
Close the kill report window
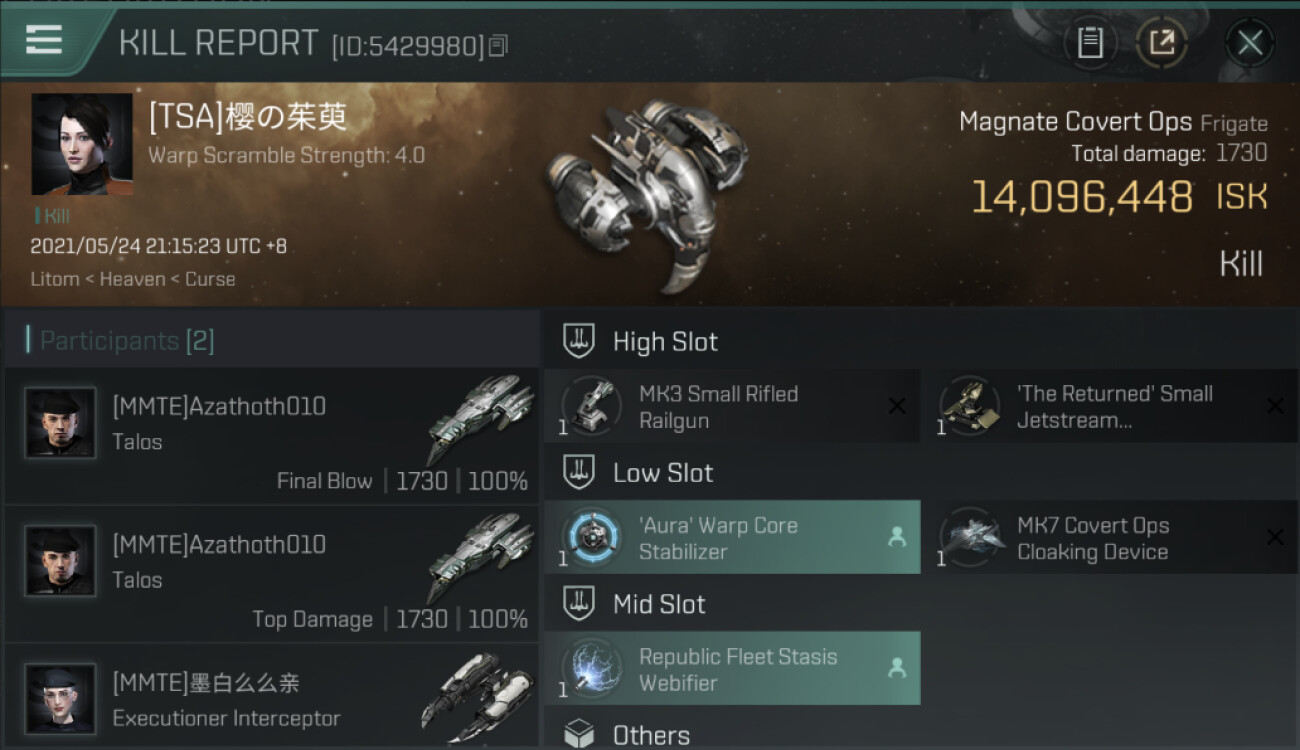[1249, 43]
